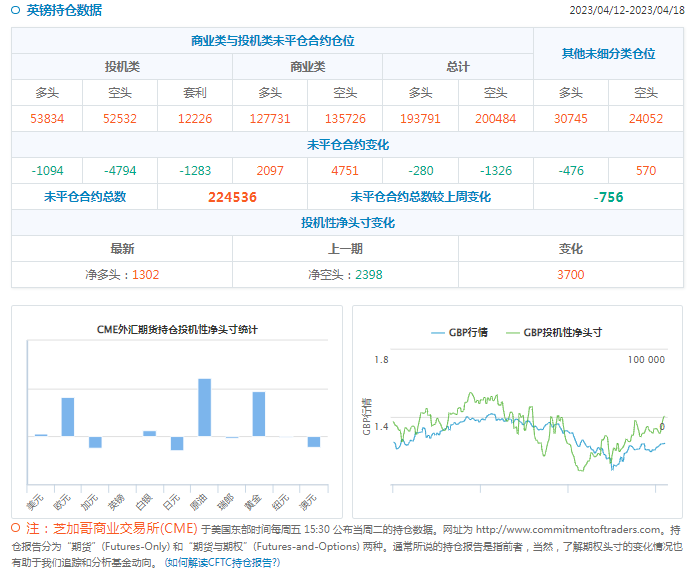Click the 其他未细分类仓位 header
698x573 pixels.
[x=608, y=54]
